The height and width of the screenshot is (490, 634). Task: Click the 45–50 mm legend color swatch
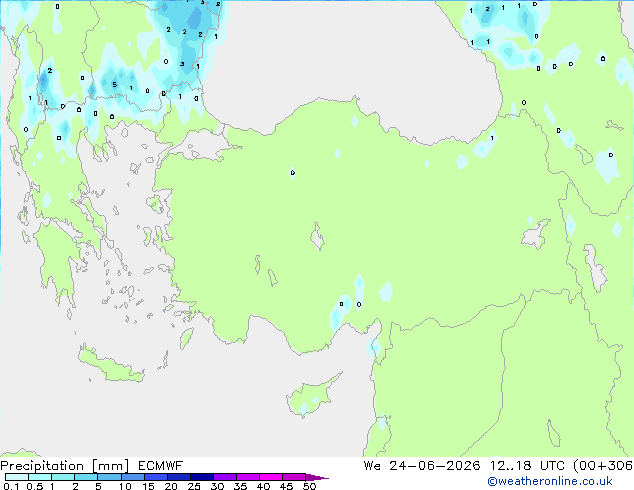tap(294, 477)
